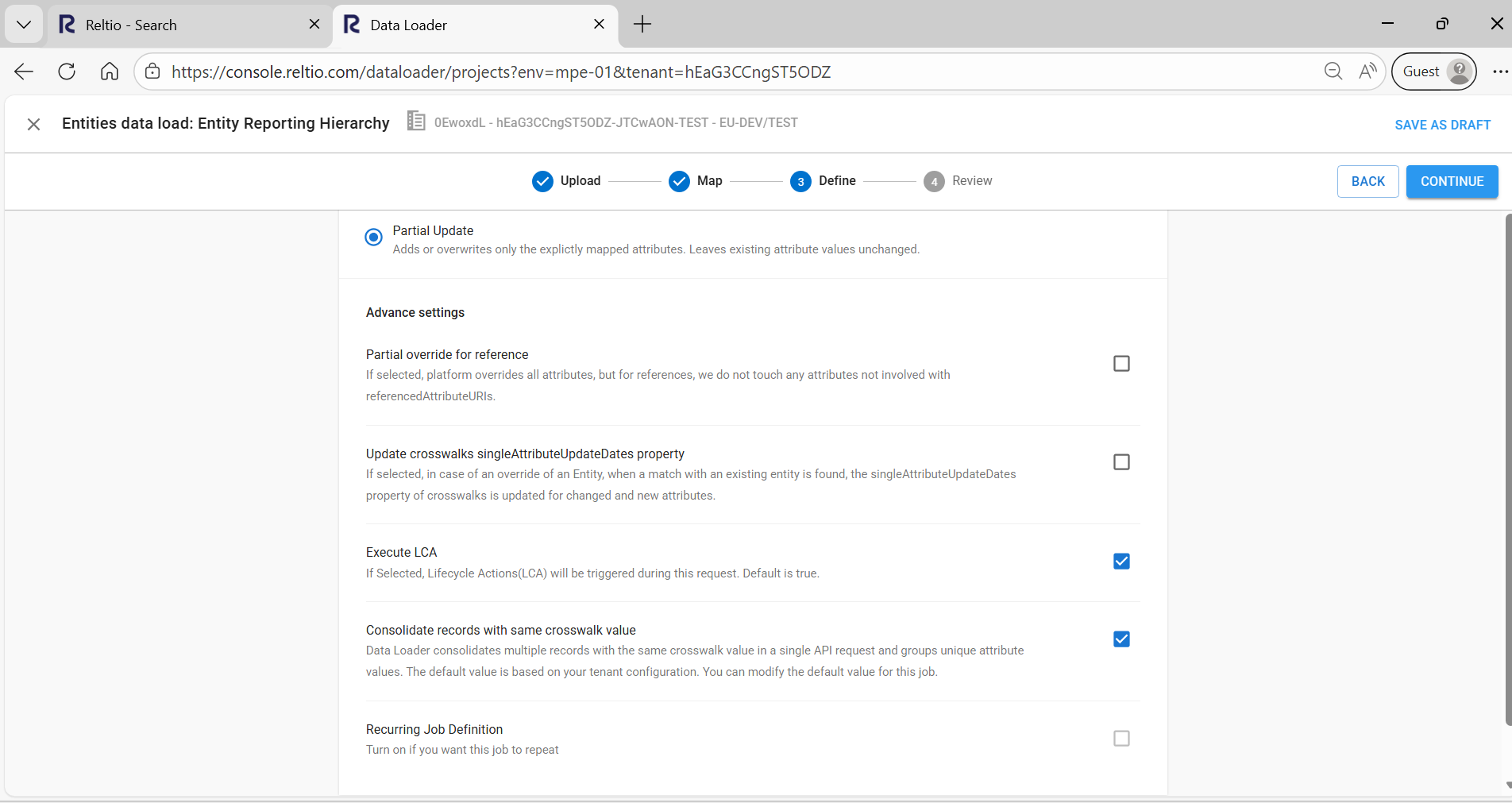
Task: Click the browser back arrow
Action: point(24,71)
